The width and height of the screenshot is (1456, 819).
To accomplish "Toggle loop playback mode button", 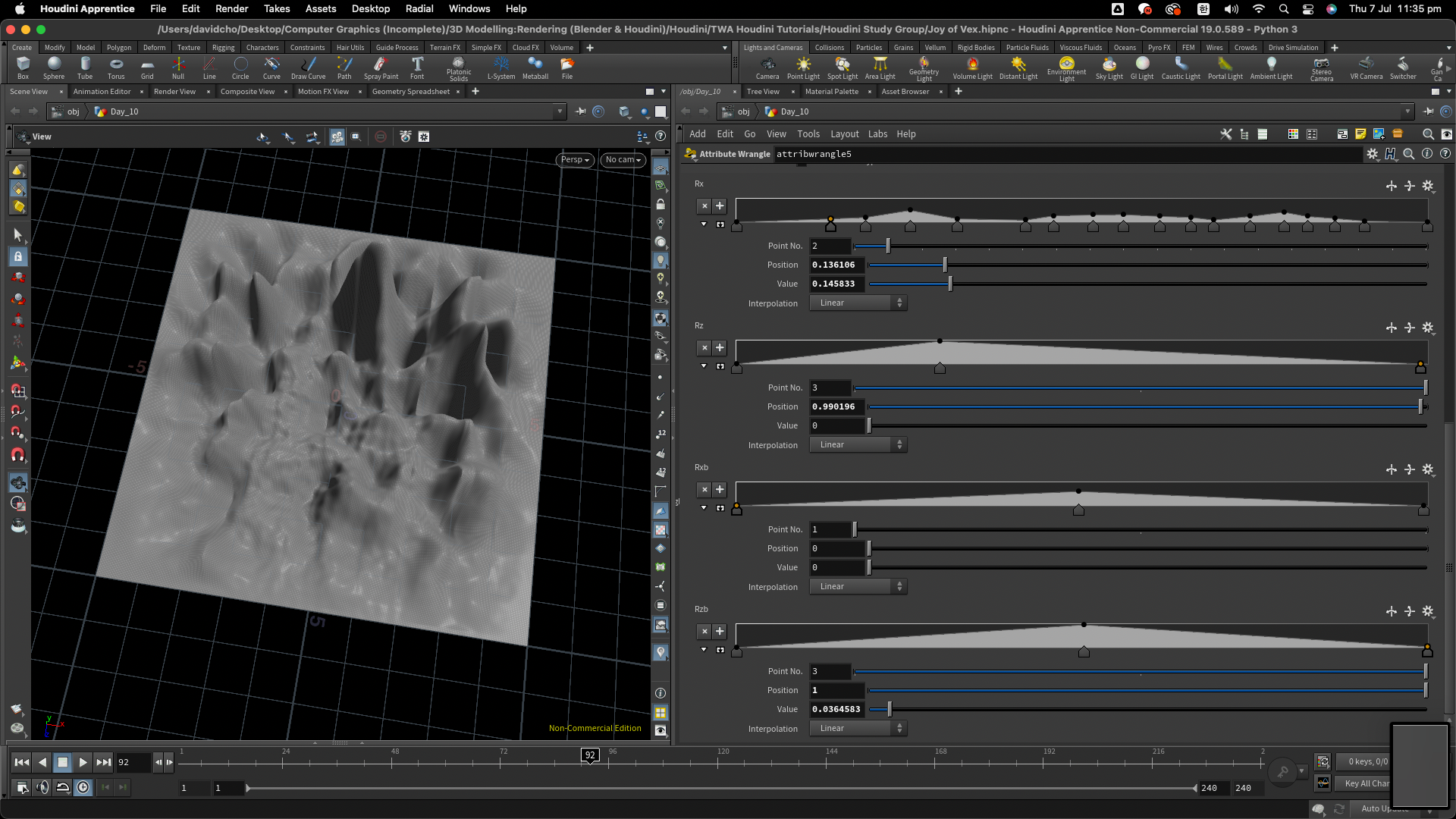I will click(63, 787).
